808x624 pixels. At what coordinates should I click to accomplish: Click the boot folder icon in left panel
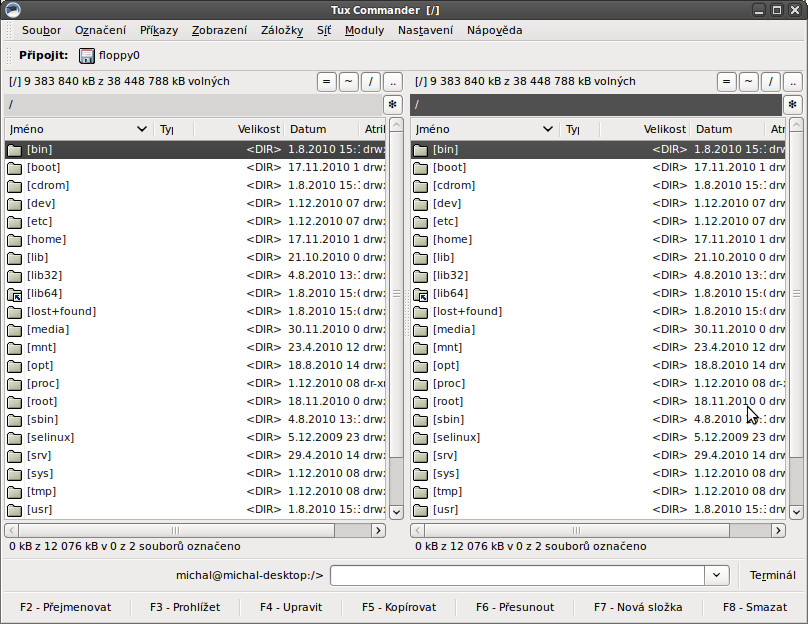click(14, 168)
